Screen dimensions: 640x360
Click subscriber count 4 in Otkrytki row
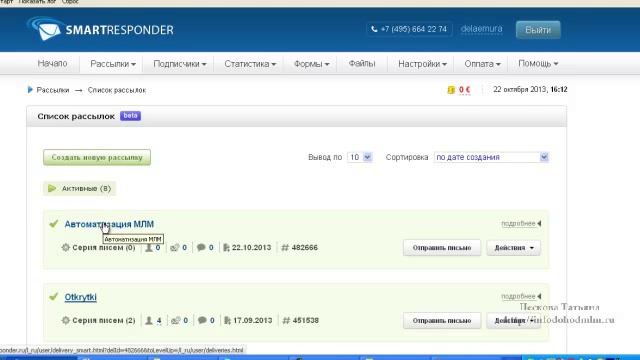(x=159, y=320)
